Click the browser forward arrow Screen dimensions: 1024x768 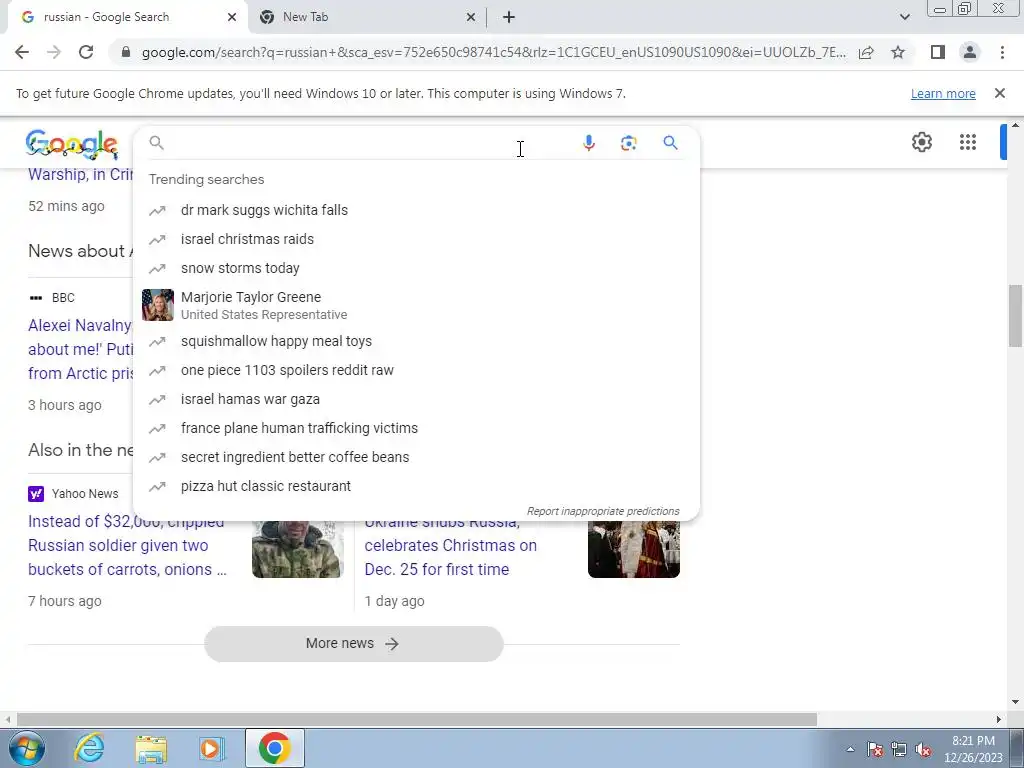click(54, 52)
